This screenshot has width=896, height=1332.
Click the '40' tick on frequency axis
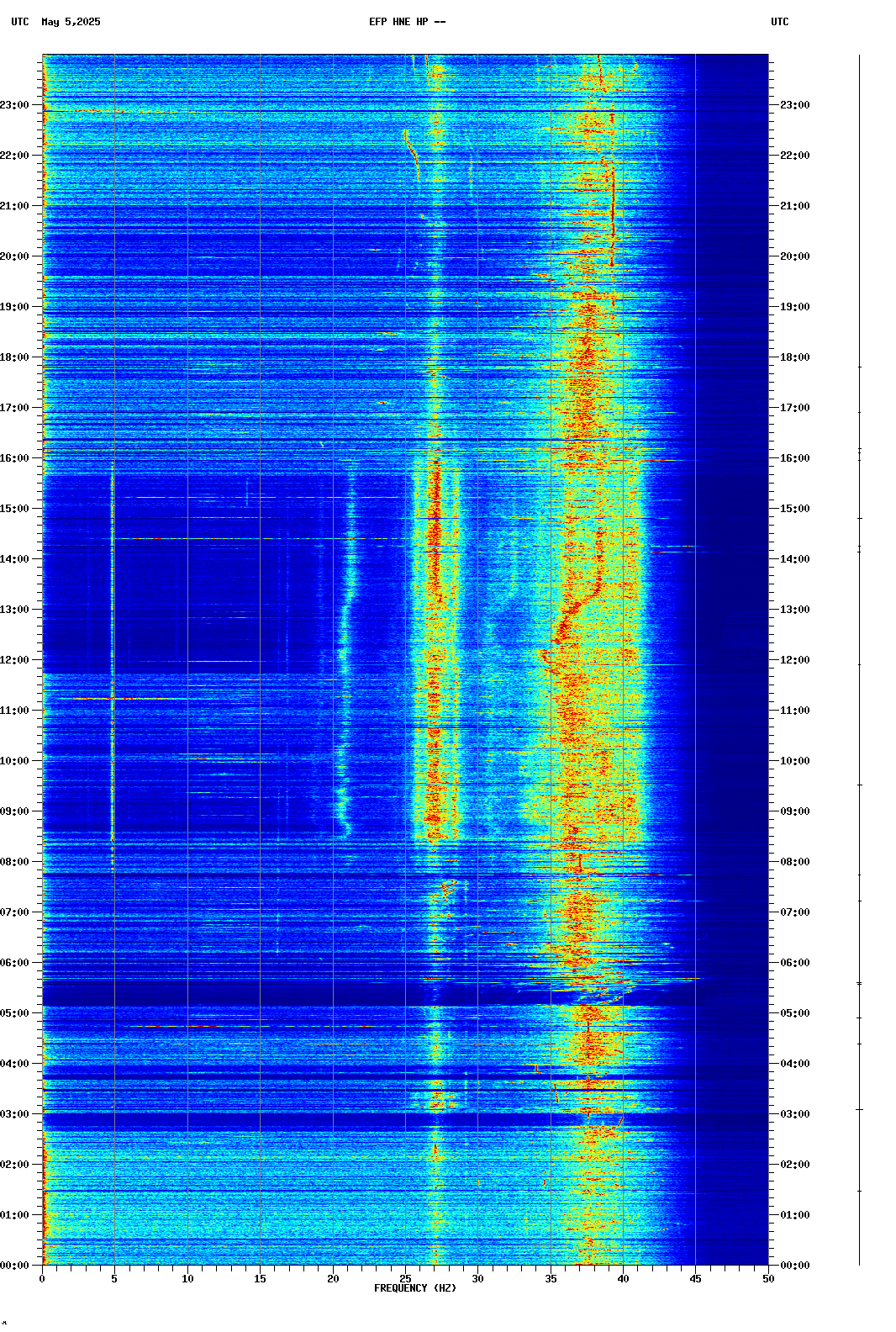[623, 1279]
